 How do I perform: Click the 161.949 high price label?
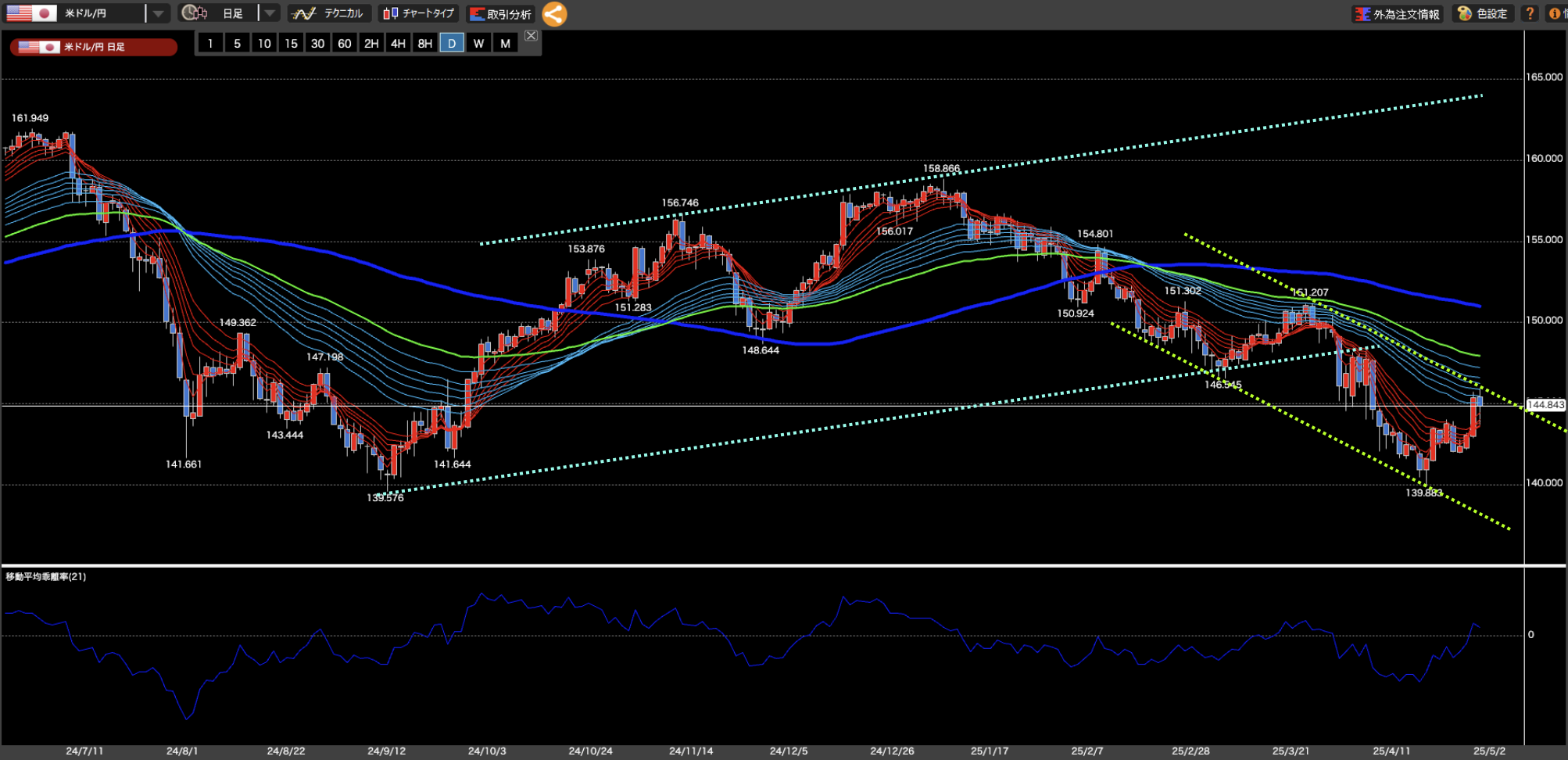pos(30,118)
